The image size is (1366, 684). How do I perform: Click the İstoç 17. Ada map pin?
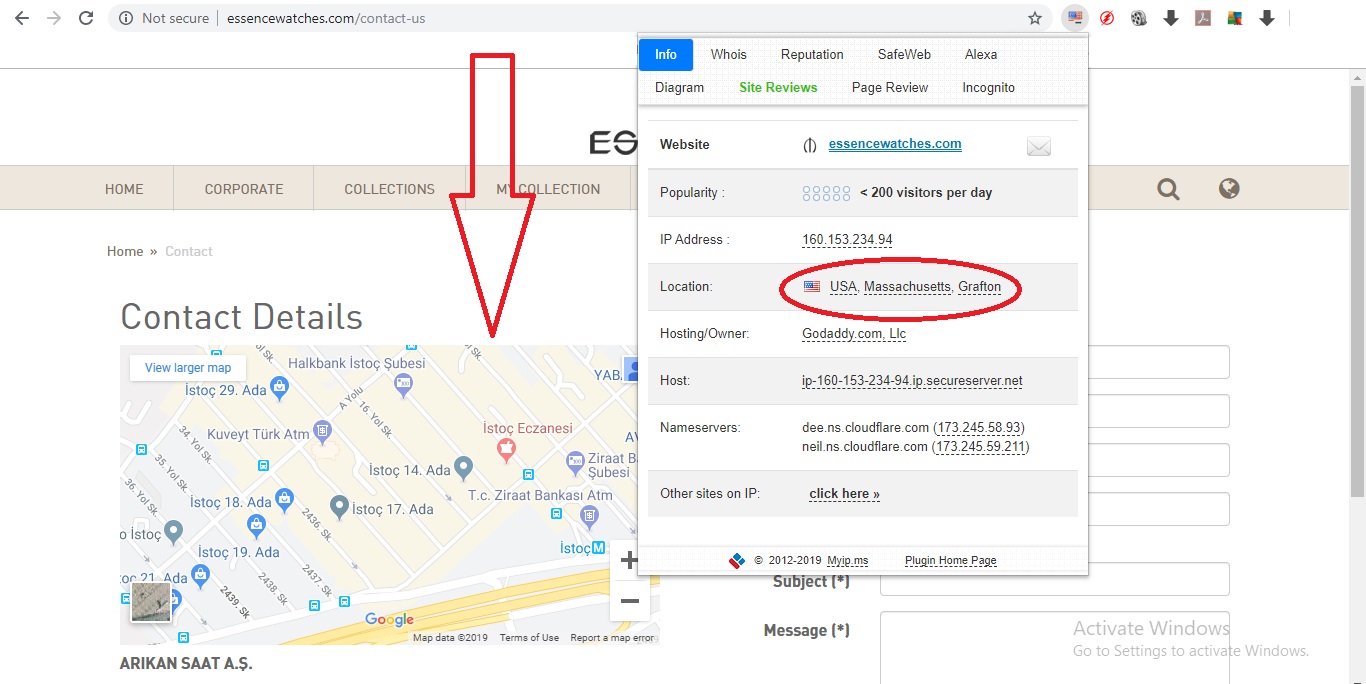click(339, 507)
